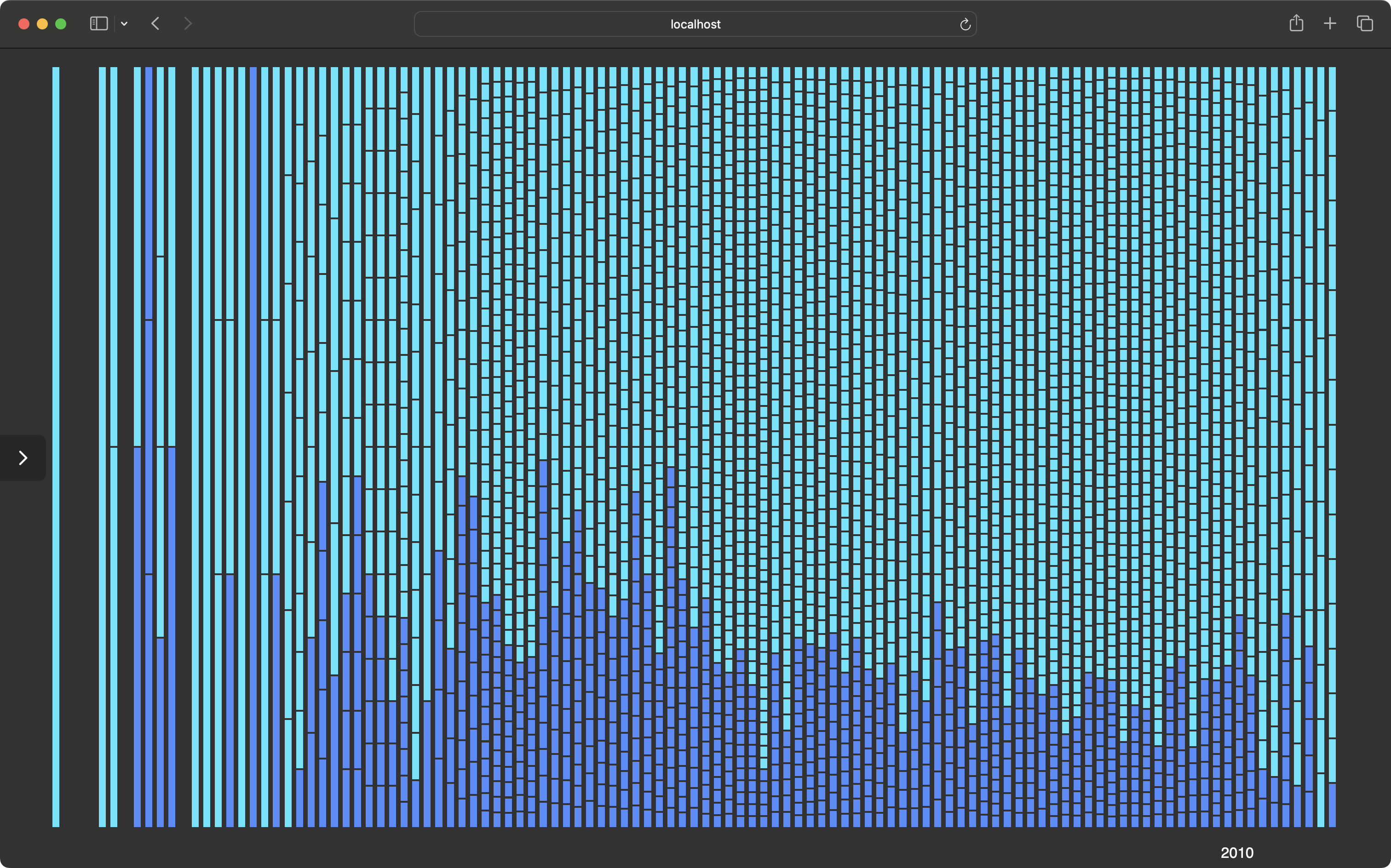
Task: Open a new tab
Action: (1329, 23)
